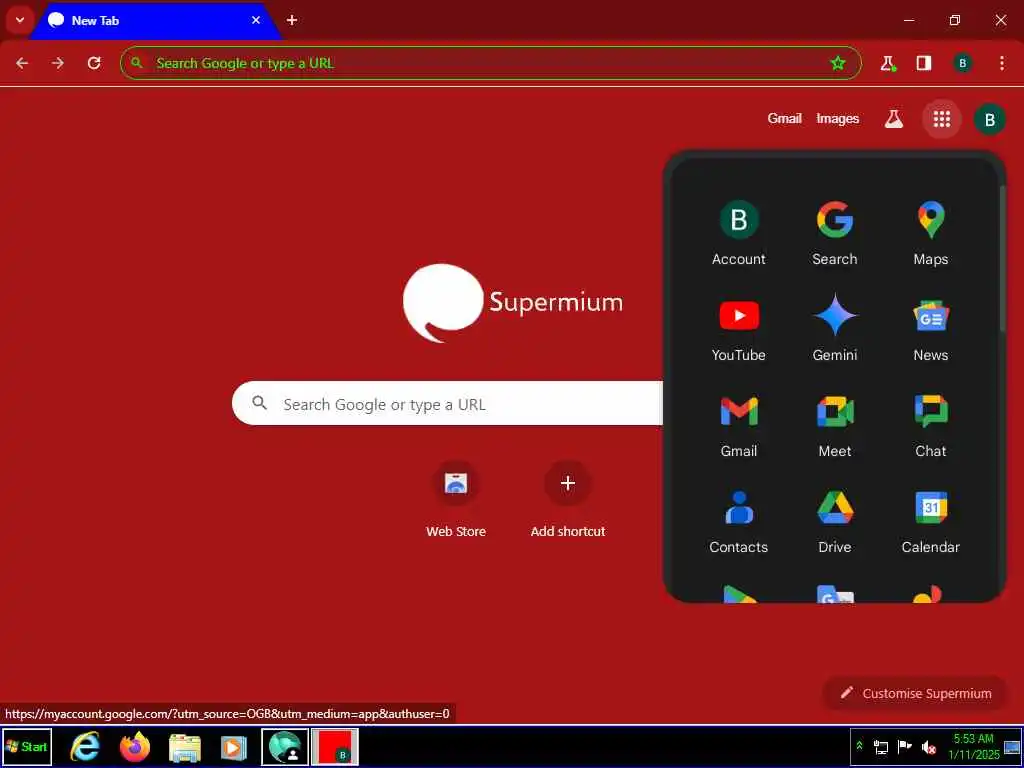Open the Account app in Google apps panel
The image size is (1024, 768).
click(x=739, y=233)
